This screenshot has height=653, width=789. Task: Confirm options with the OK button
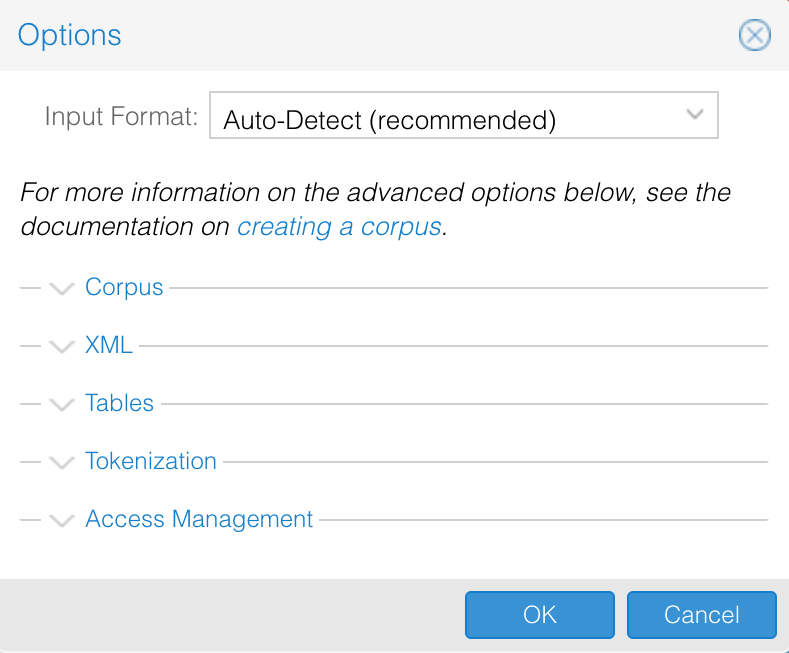[539, 615]
